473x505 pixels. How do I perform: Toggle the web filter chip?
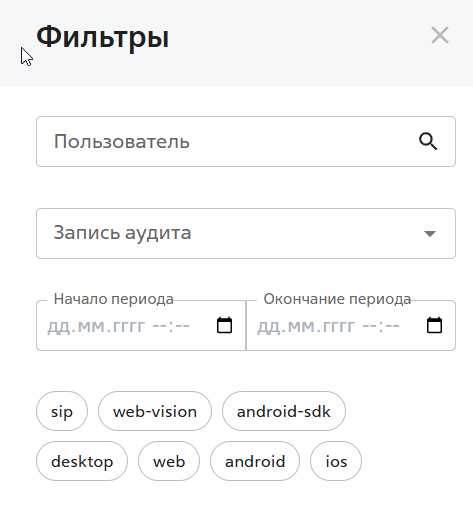[x=169, y=461]
